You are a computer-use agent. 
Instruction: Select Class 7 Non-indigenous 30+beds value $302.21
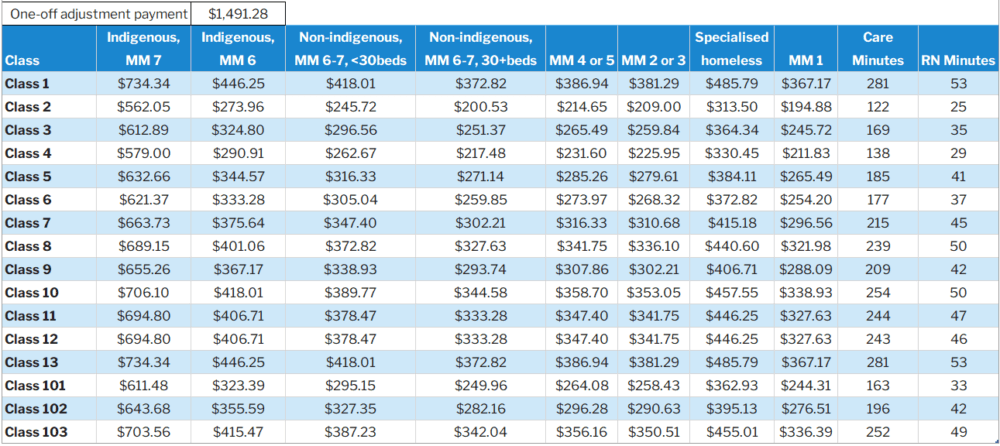click(477, 223)
